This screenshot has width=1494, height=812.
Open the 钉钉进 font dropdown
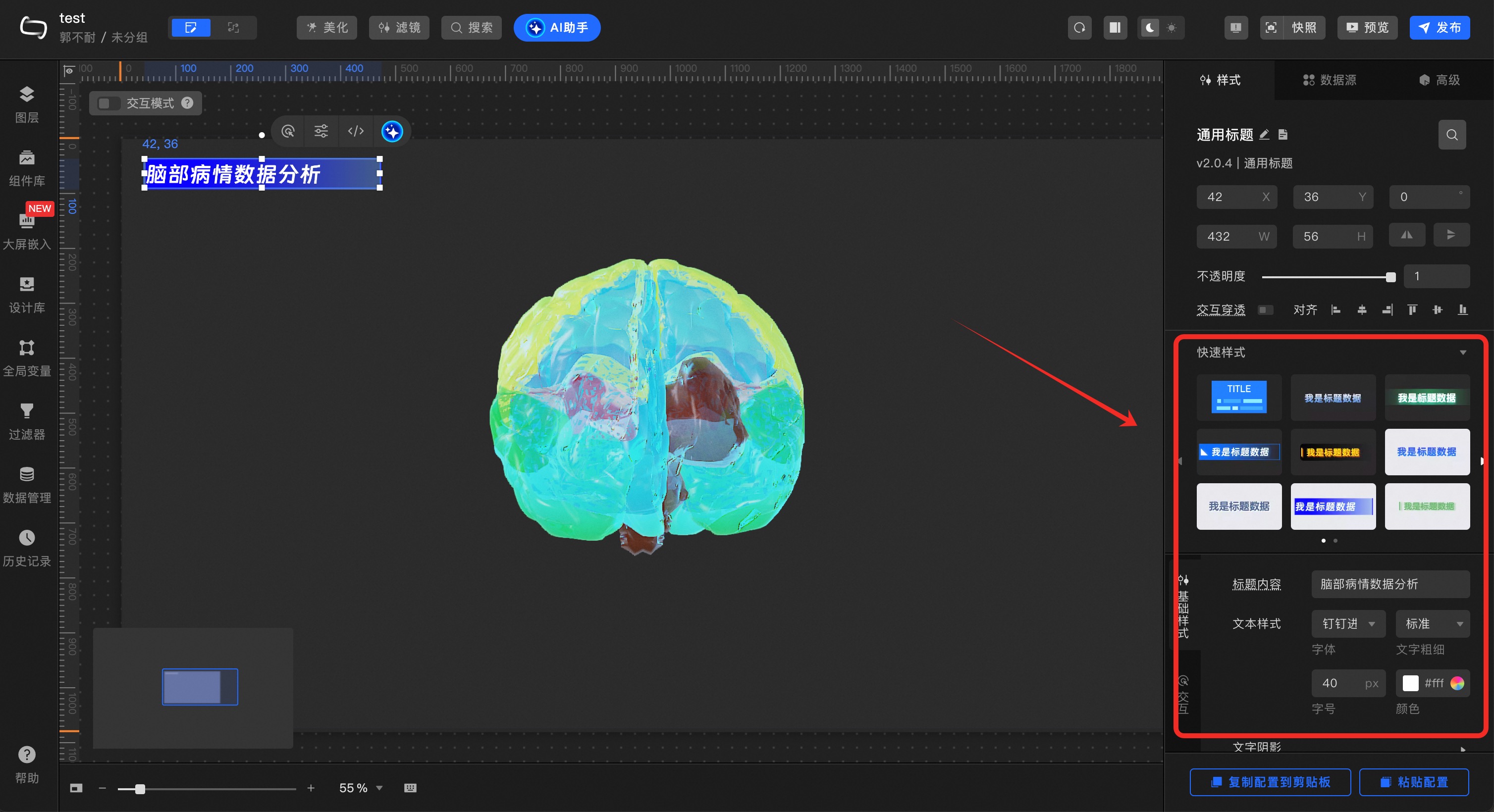coord(1348,624)
